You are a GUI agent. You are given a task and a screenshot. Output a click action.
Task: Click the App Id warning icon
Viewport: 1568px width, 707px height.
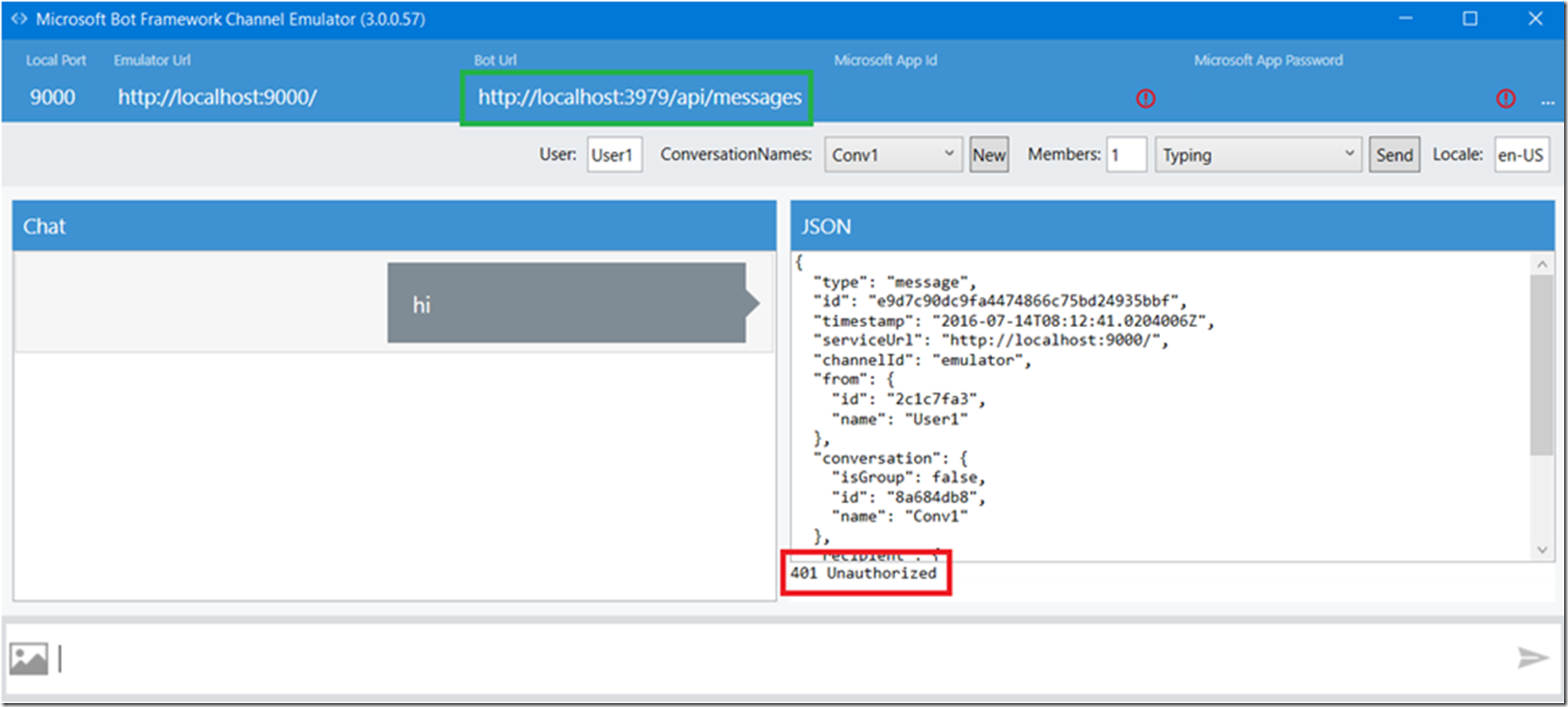[x=1145, y=98]
